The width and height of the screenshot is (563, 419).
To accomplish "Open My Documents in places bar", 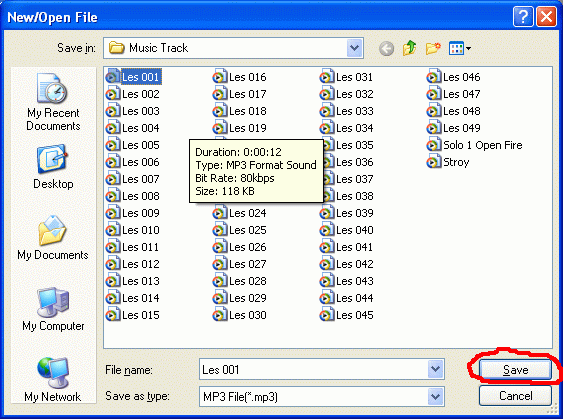I will pos(53,238).
